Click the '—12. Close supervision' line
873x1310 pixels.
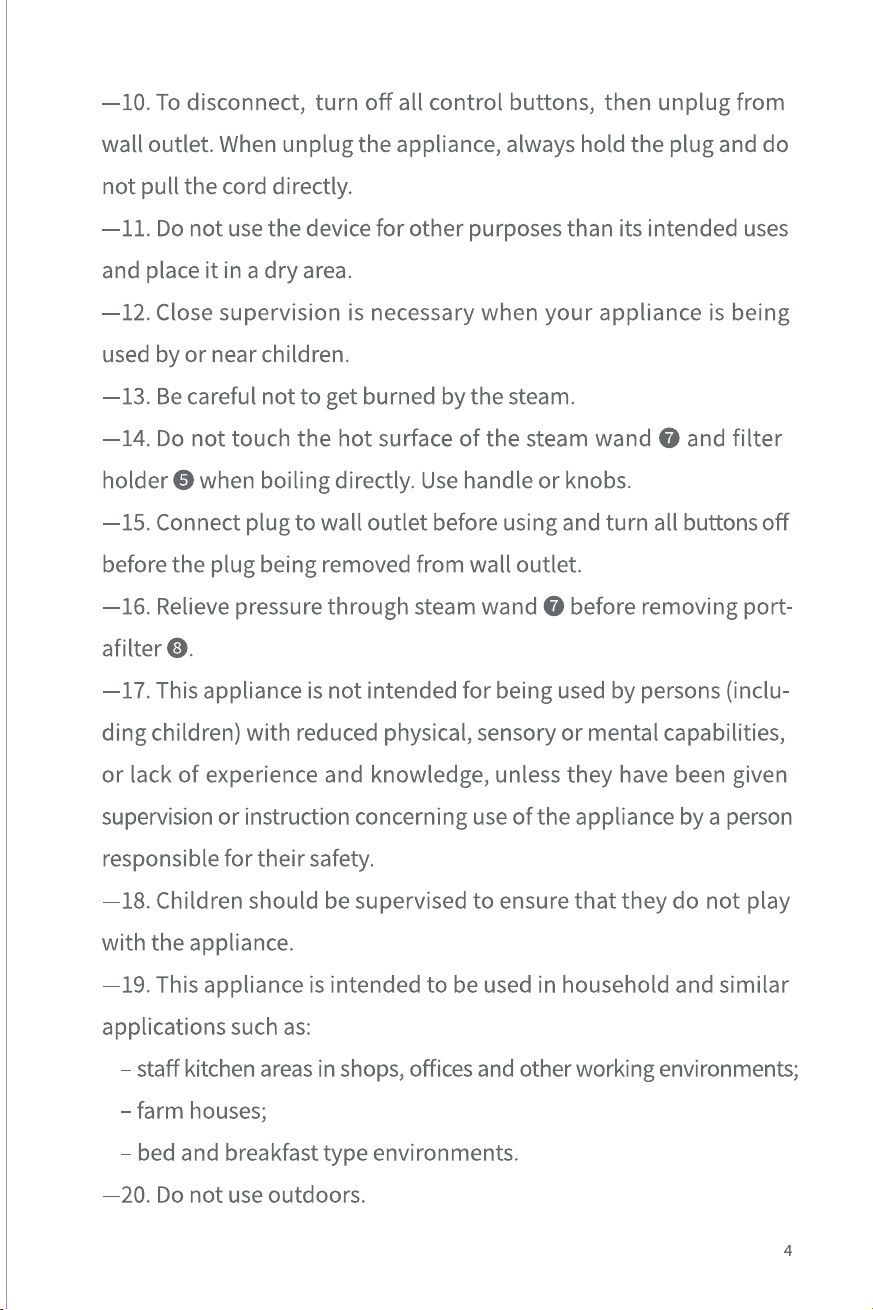[446, 313]
